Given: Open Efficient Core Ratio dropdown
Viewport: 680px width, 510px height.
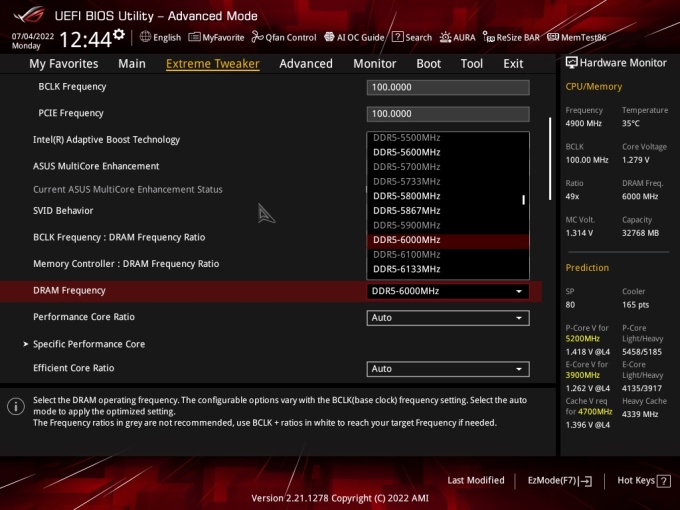Looking at the screenshot, I should (x=448, y=369).
